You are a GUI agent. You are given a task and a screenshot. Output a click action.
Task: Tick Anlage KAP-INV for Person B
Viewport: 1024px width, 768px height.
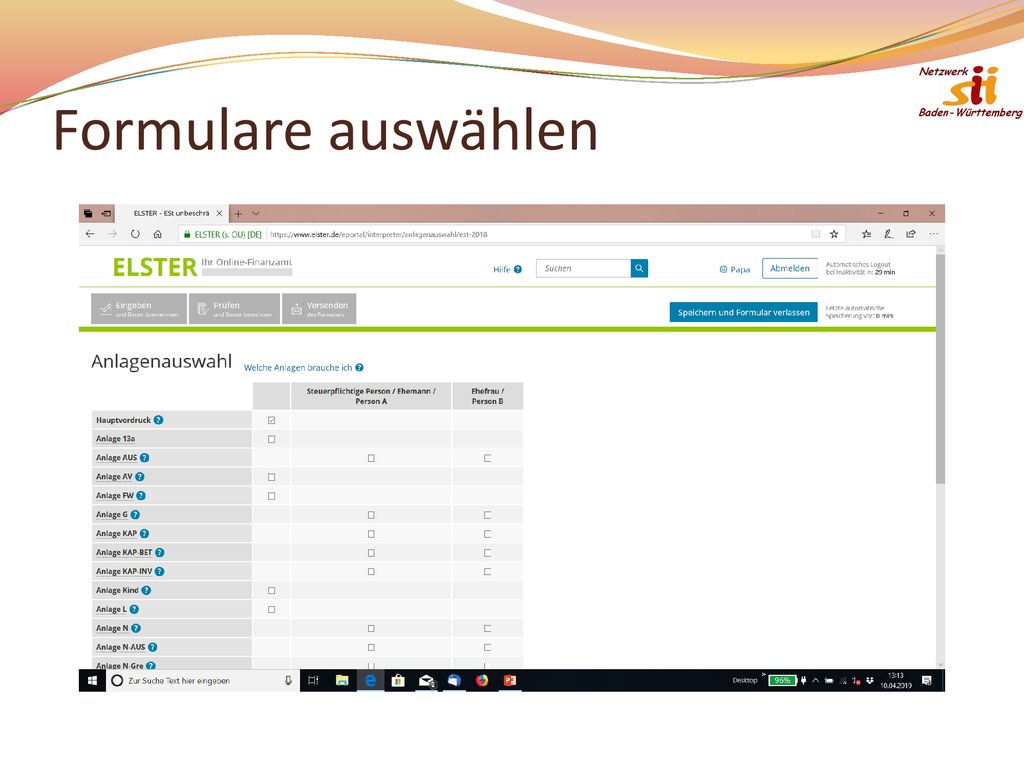click(x=487, y=571)
